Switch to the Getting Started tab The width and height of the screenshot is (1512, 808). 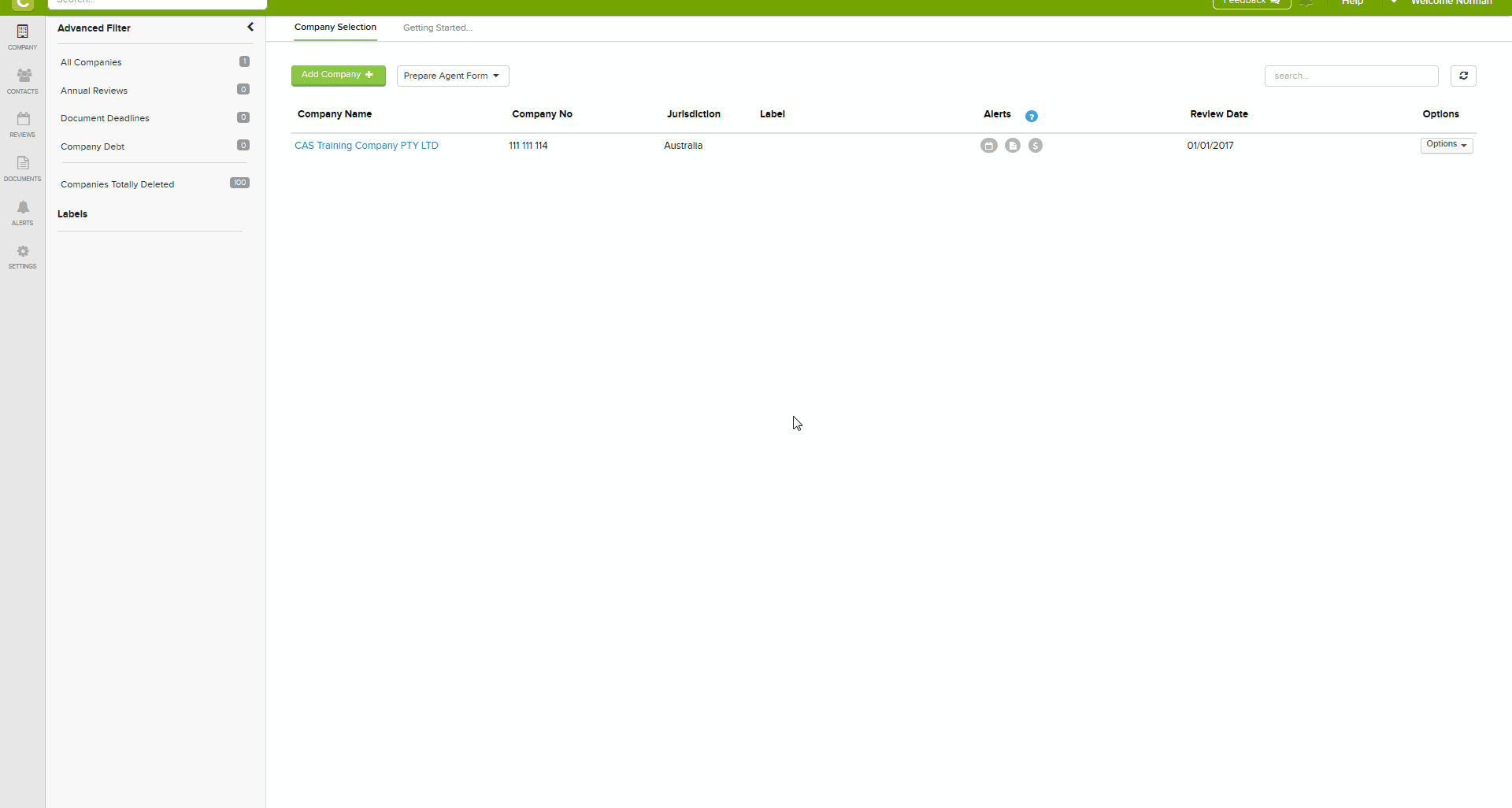pos(437,28)
